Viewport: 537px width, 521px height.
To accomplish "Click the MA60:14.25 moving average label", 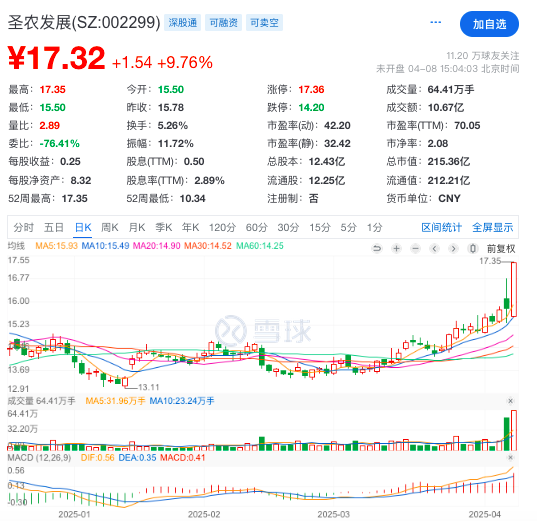I will pos(260,246).
